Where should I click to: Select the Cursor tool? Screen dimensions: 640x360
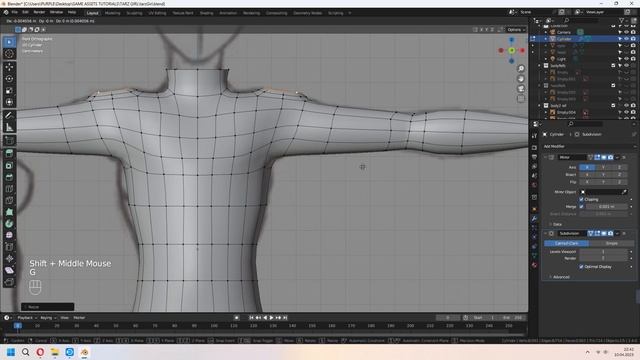pos(9,53)
